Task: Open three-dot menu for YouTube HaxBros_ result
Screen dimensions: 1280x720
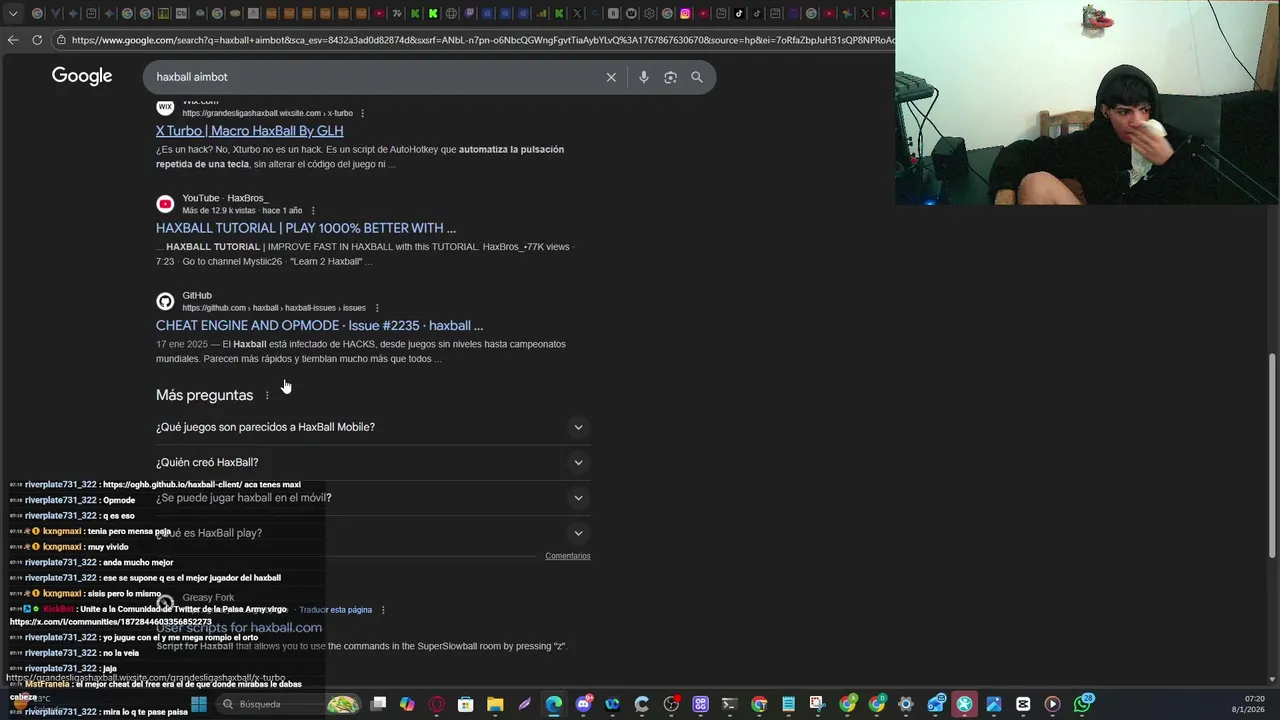Action: pos(313,211)
